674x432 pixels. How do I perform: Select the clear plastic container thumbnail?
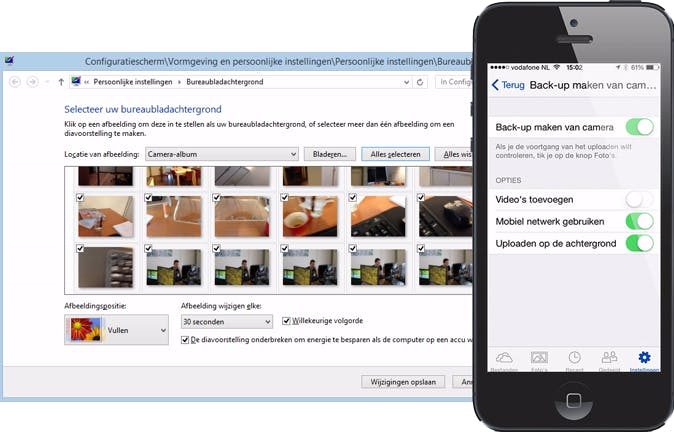click(242, 216)
